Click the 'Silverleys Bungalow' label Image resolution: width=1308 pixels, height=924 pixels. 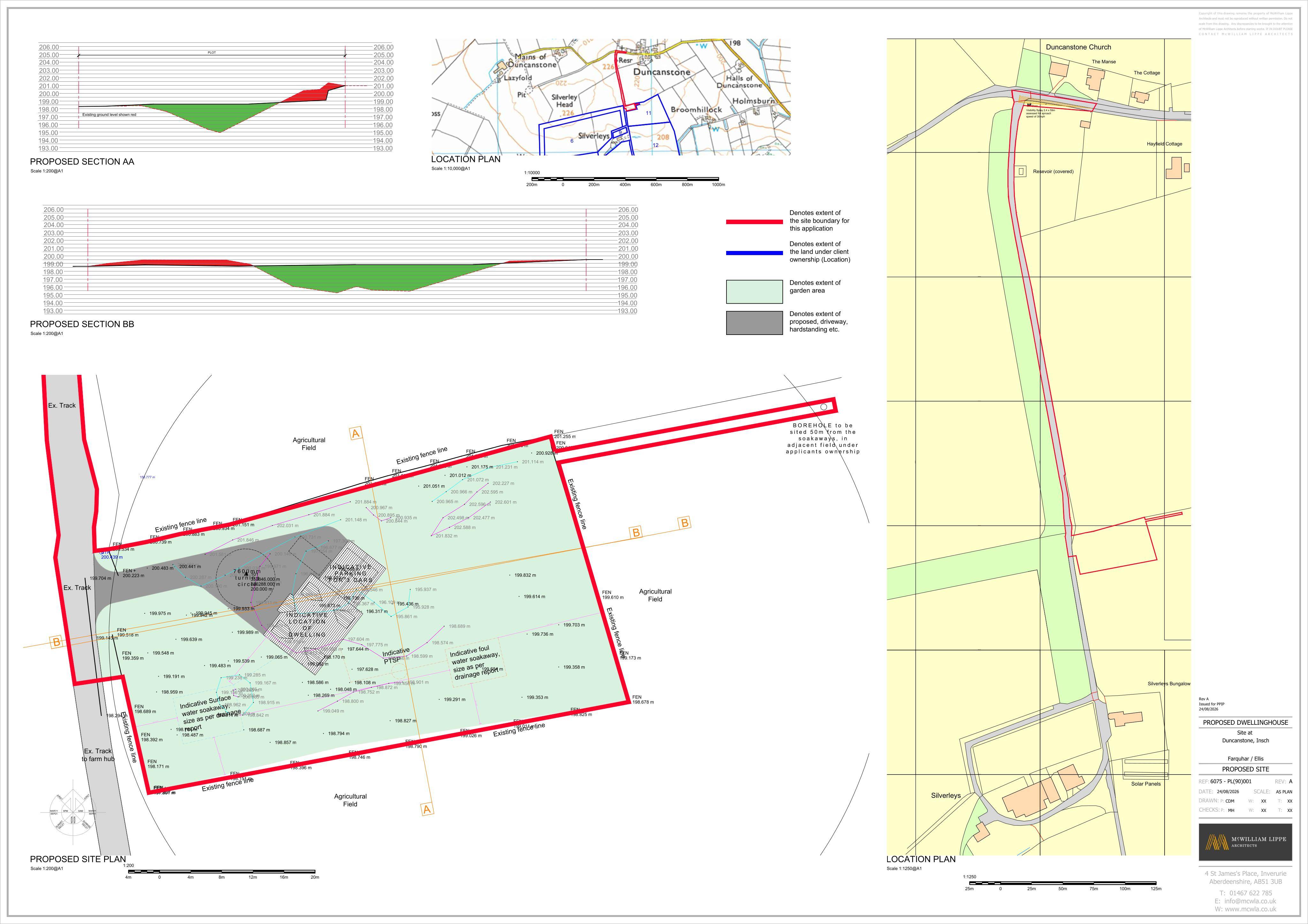[1169, 684]
